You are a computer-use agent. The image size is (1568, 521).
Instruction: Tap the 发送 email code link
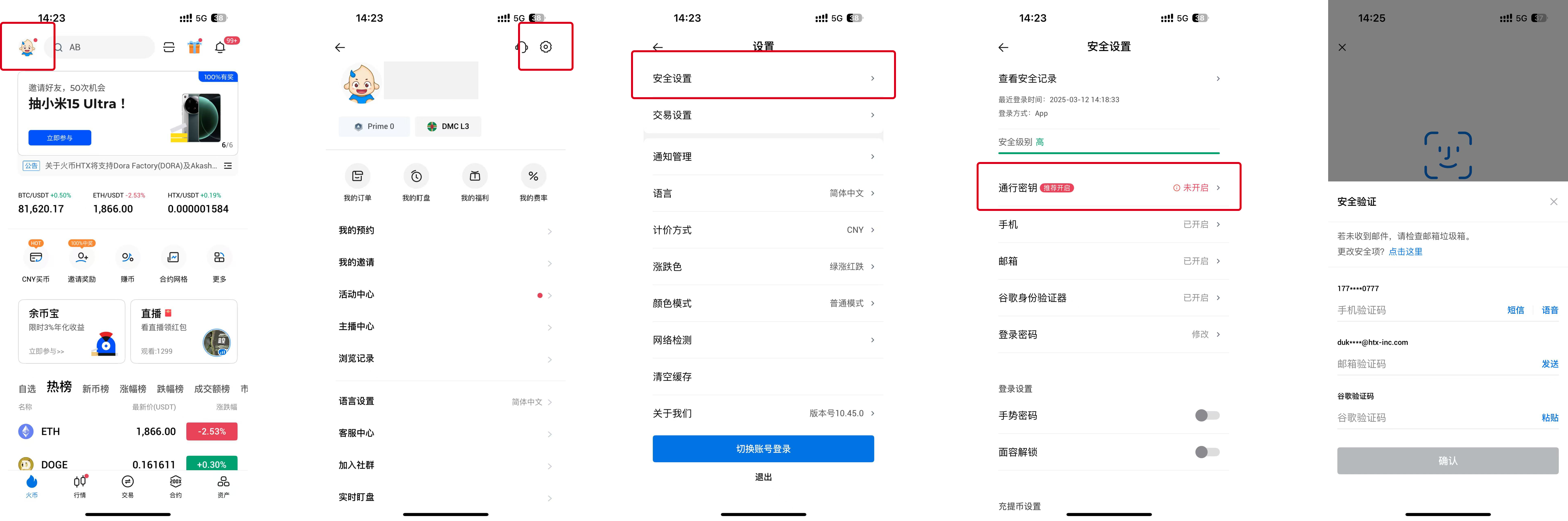click(x=1549, y=364)
